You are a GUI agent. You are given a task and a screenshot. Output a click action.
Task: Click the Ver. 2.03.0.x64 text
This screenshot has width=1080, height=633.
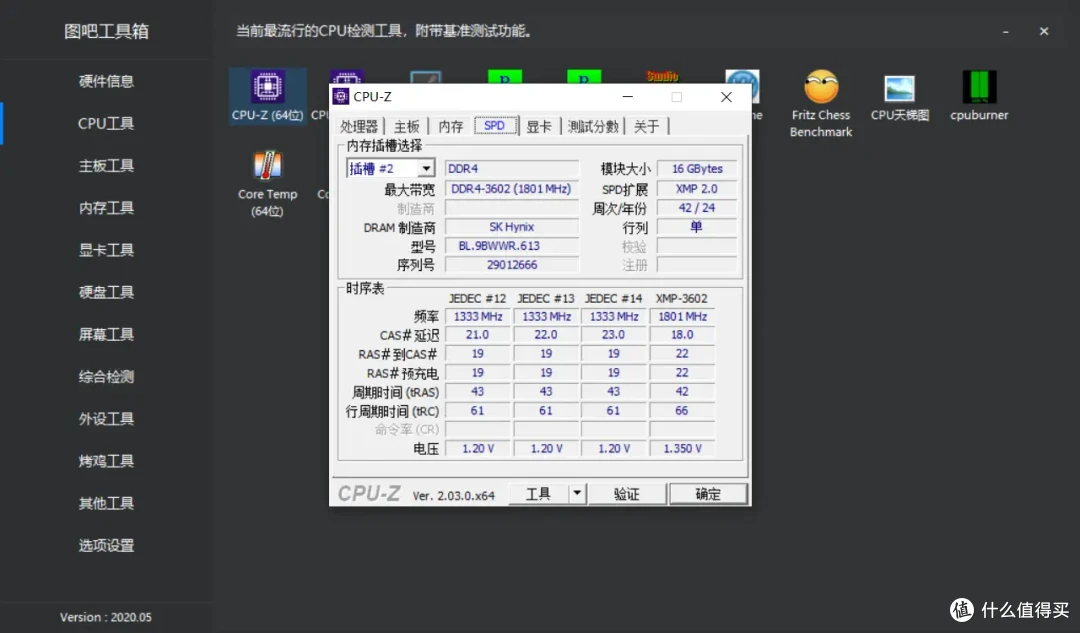pos(453,495)
